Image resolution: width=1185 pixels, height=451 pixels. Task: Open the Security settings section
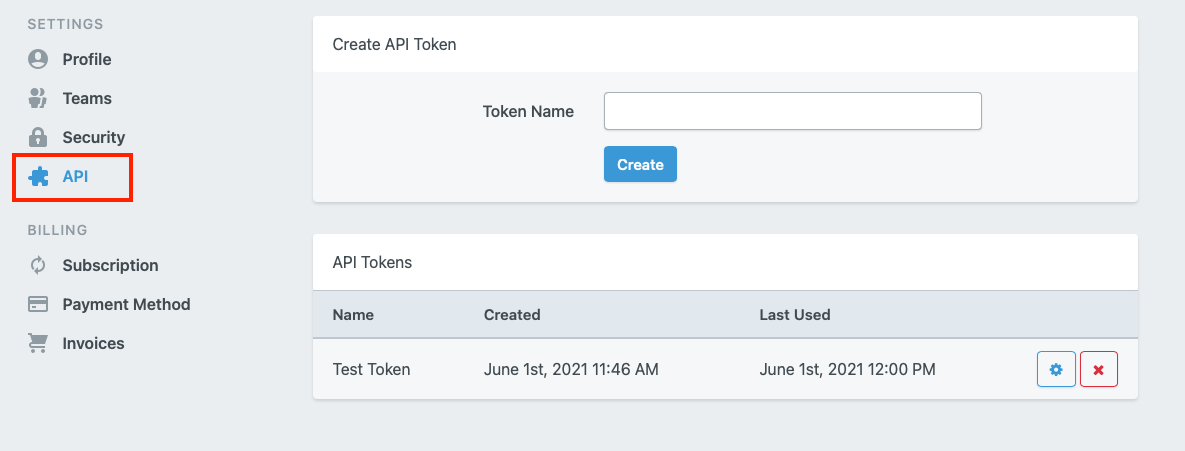(94, 137)
